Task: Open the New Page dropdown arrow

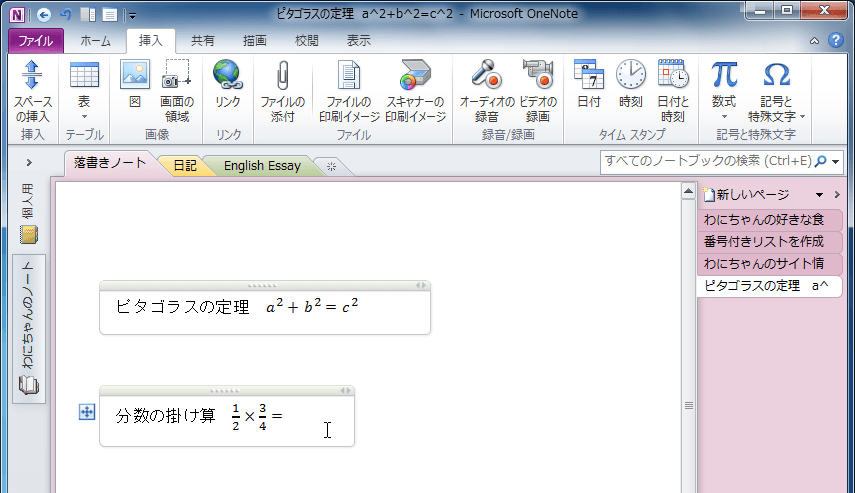Action: (x=819, y=195)
